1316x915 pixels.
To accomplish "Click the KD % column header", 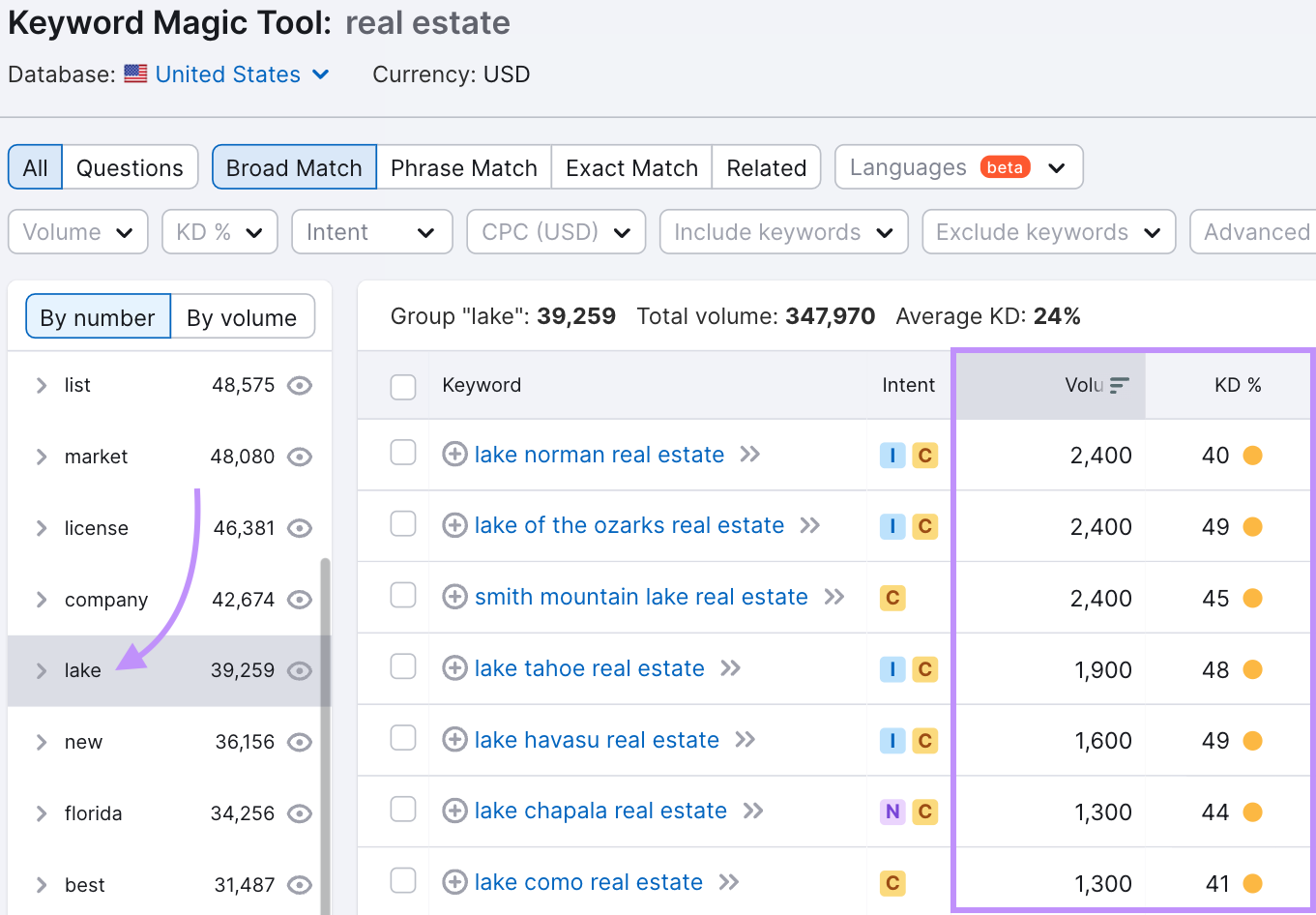I will [x=1237, y=385].
